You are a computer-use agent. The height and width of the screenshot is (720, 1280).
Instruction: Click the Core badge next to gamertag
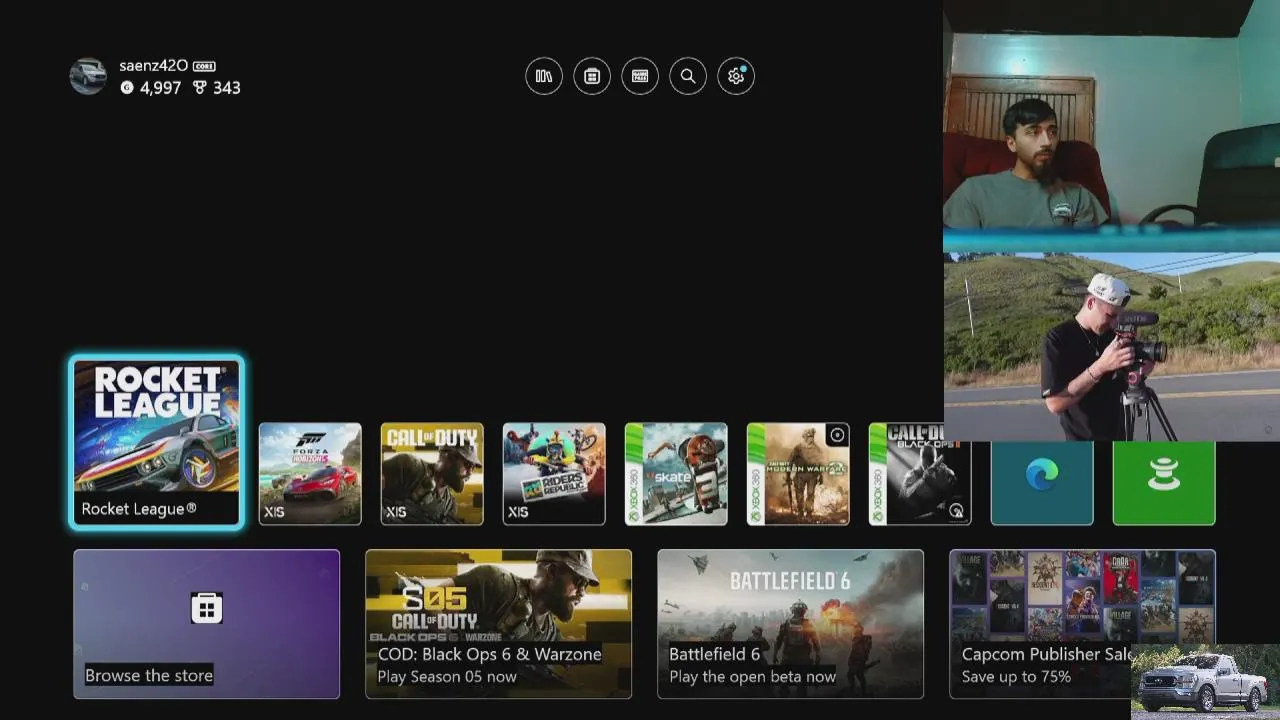point(204,66)
